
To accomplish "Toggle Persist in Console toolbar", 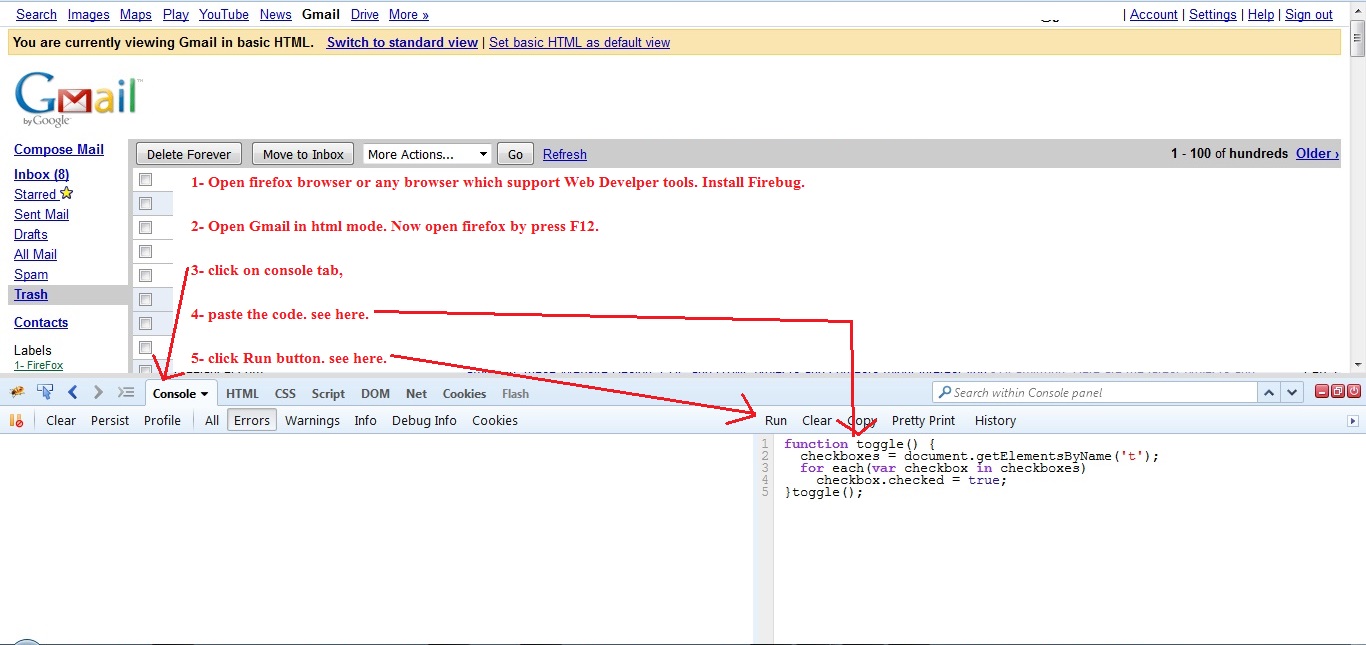I will click(110, 421).
